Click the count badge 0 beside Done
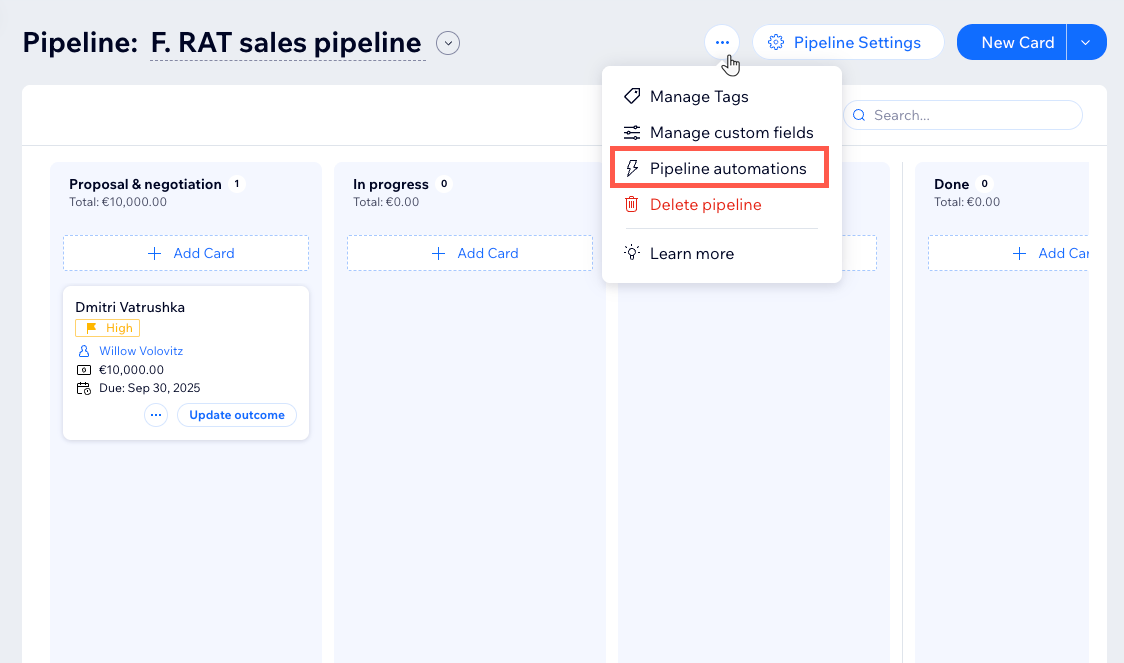1124x663 pixels. click(984, 184)
